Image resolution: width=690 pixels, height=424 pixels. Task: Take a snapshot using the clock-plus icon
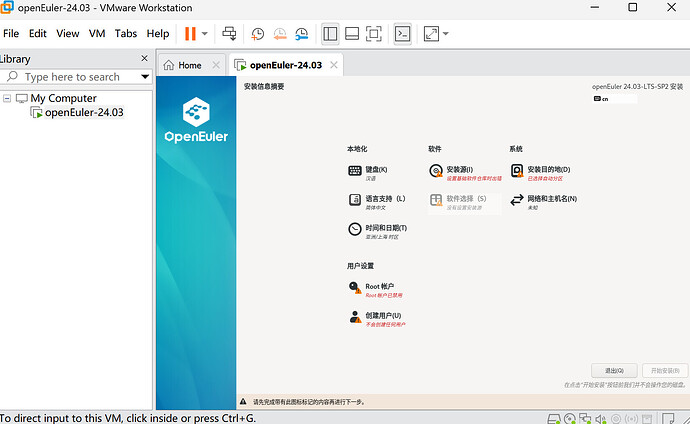(258, 33)
